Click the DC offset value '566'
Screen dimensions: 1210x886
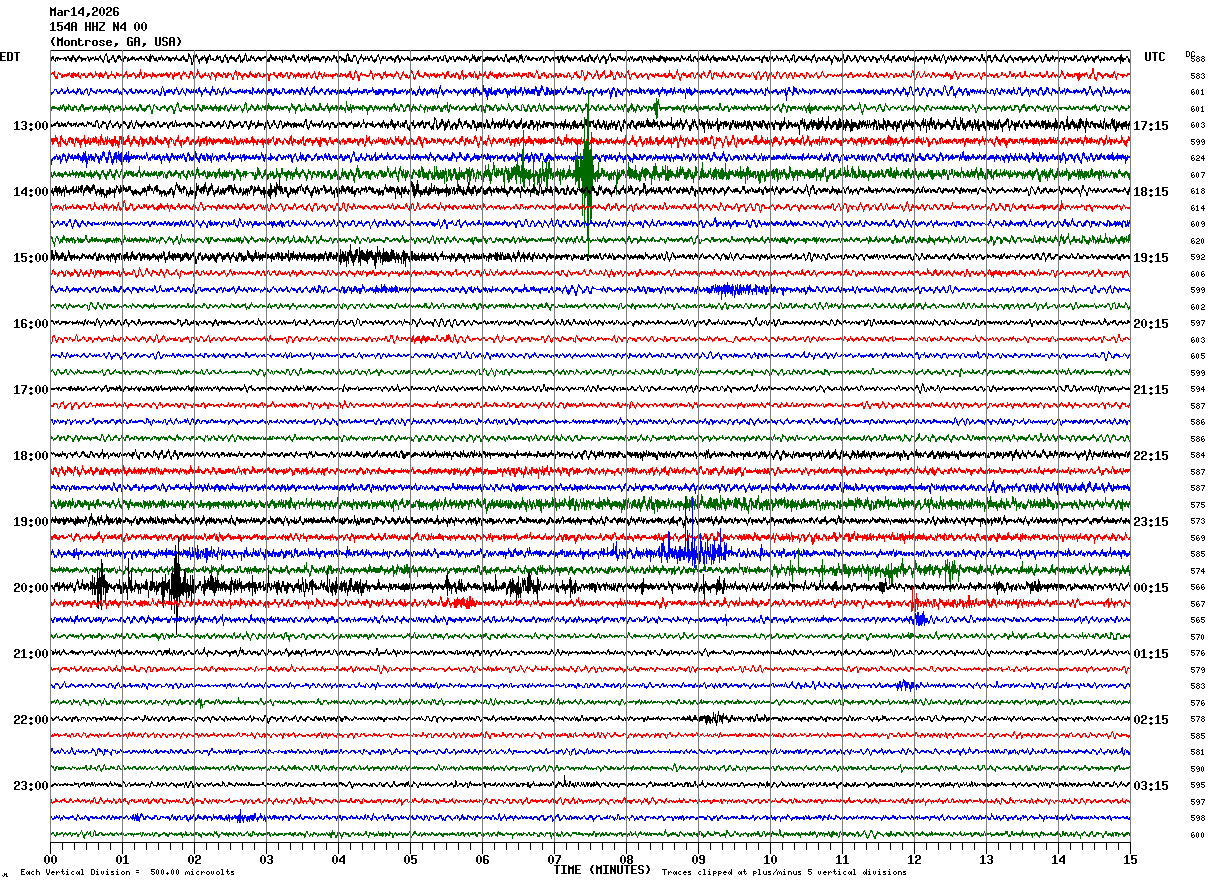coord(1197,588)
